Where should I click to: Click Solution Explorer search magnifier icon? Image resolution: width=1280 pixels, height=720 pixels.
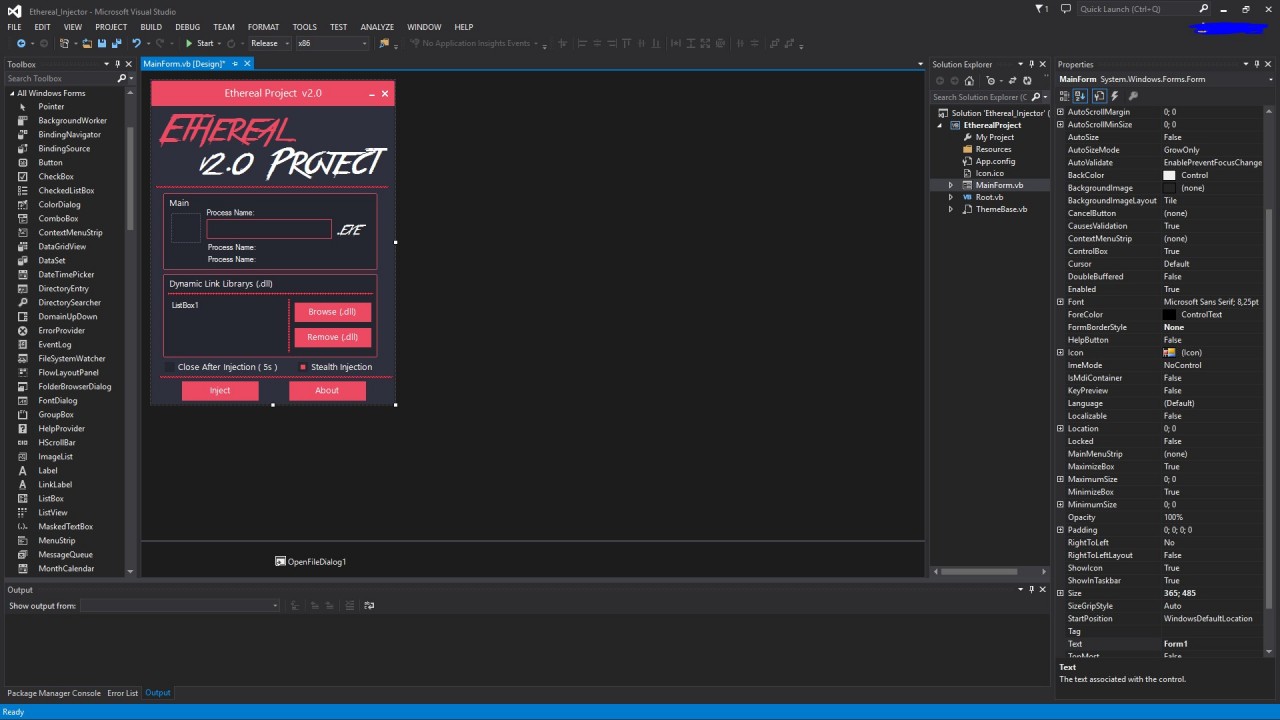click(x=1036, y=97)
